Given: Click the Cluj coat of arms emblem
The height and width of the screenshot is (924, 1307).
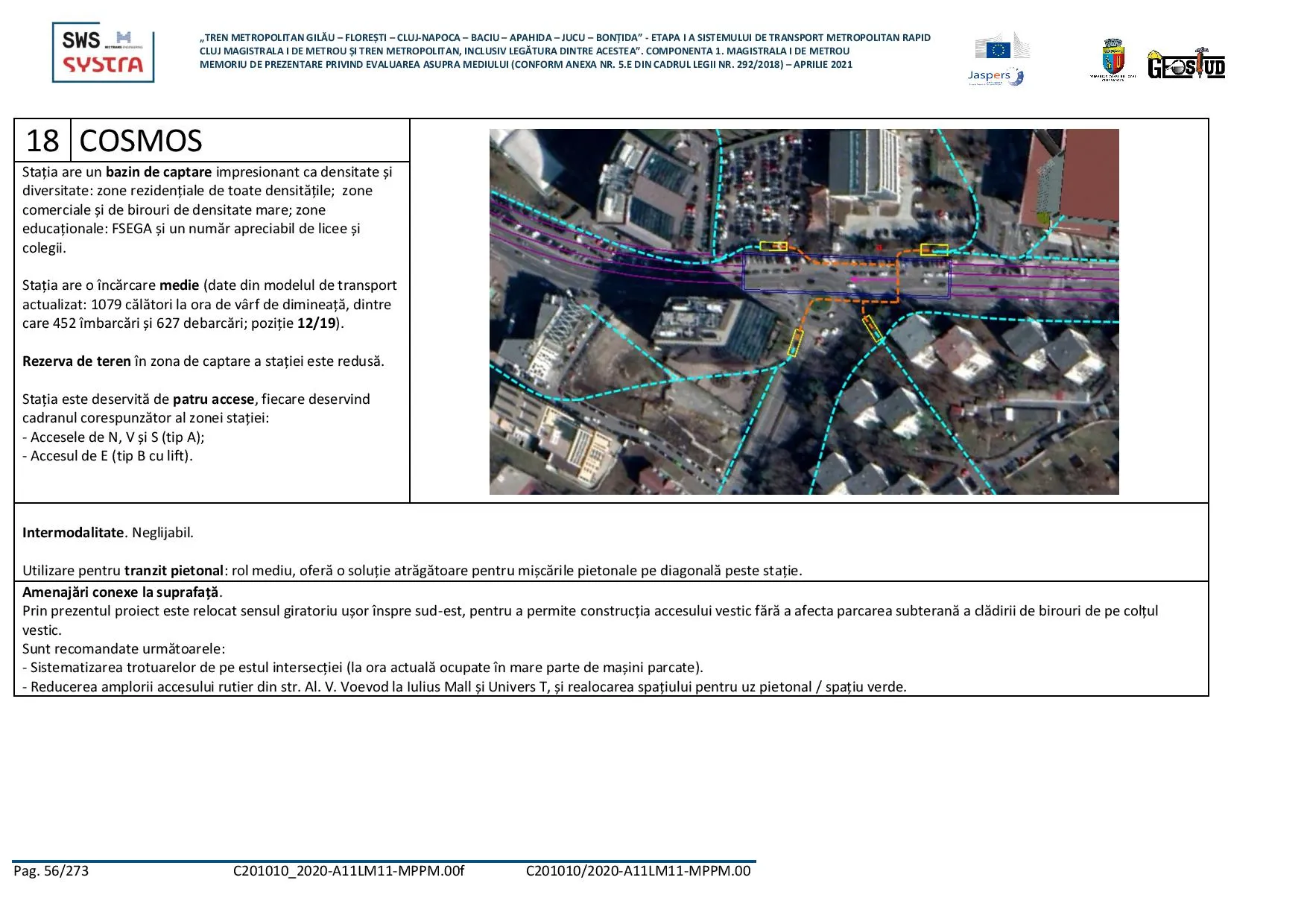Looking at the screenshot, I should tap(1113, 60).
